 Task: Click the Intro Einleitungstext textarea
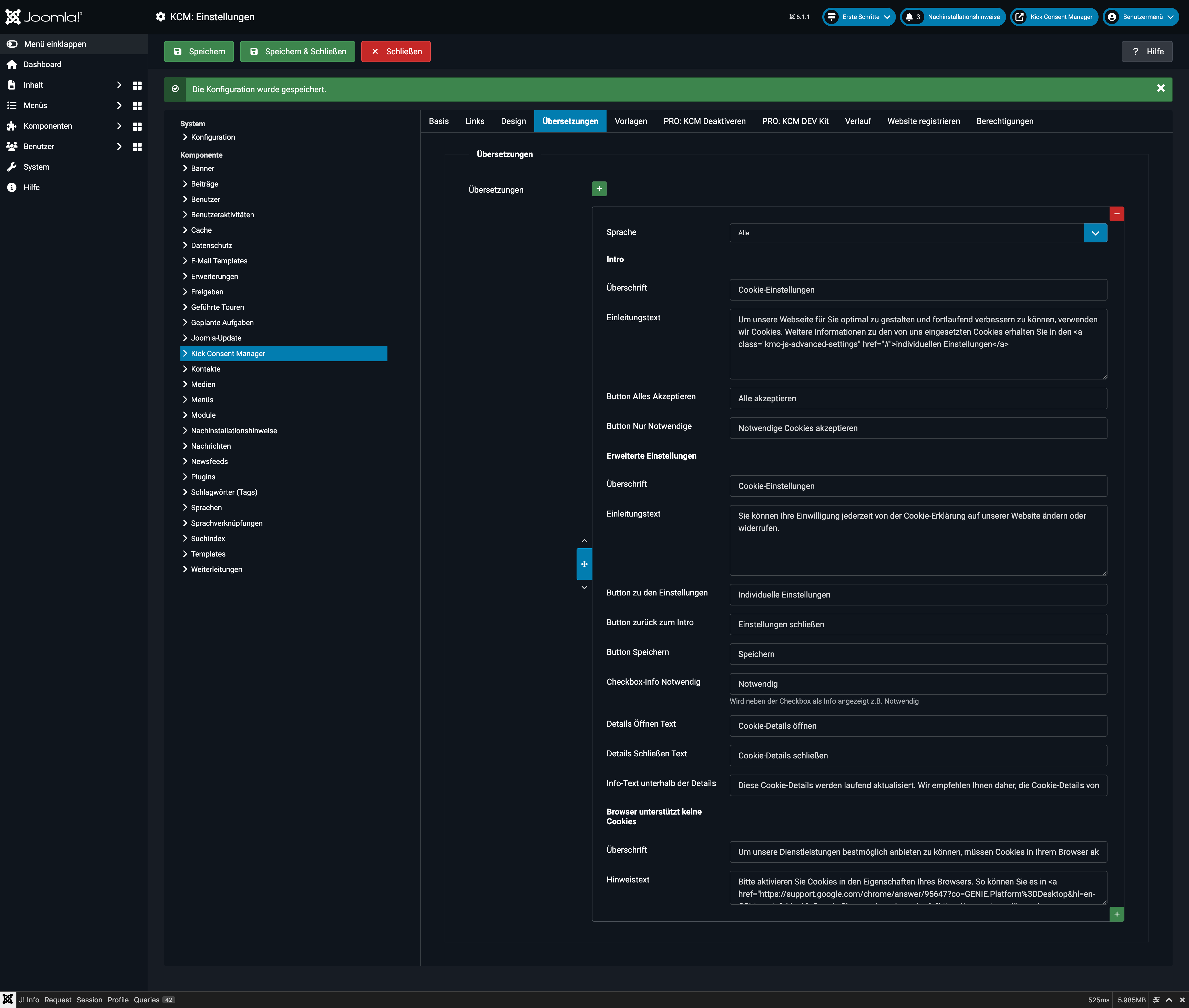pyautogui.click(x=918, y=344)
